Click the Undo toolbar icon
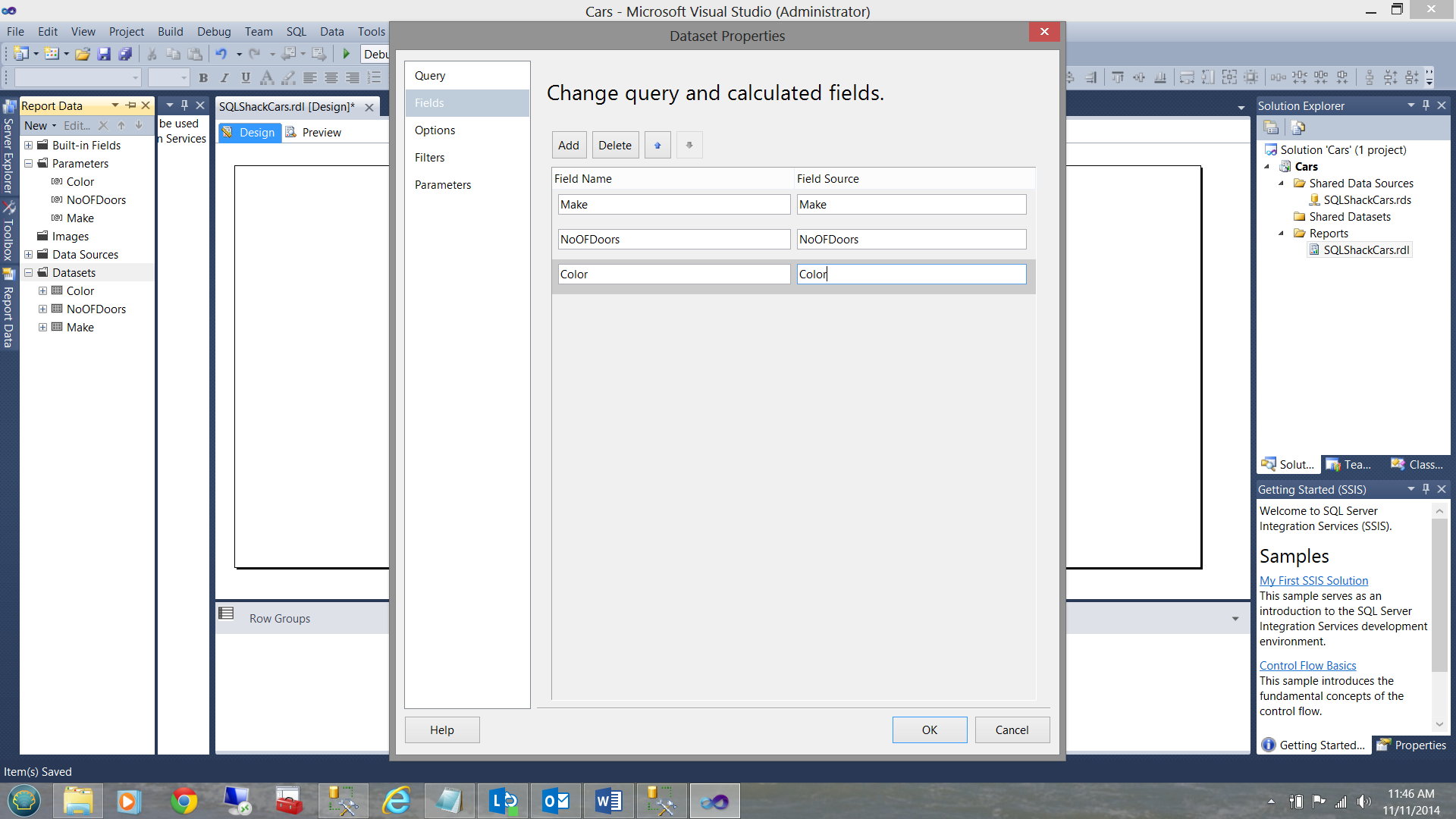 tap(221, 54)
